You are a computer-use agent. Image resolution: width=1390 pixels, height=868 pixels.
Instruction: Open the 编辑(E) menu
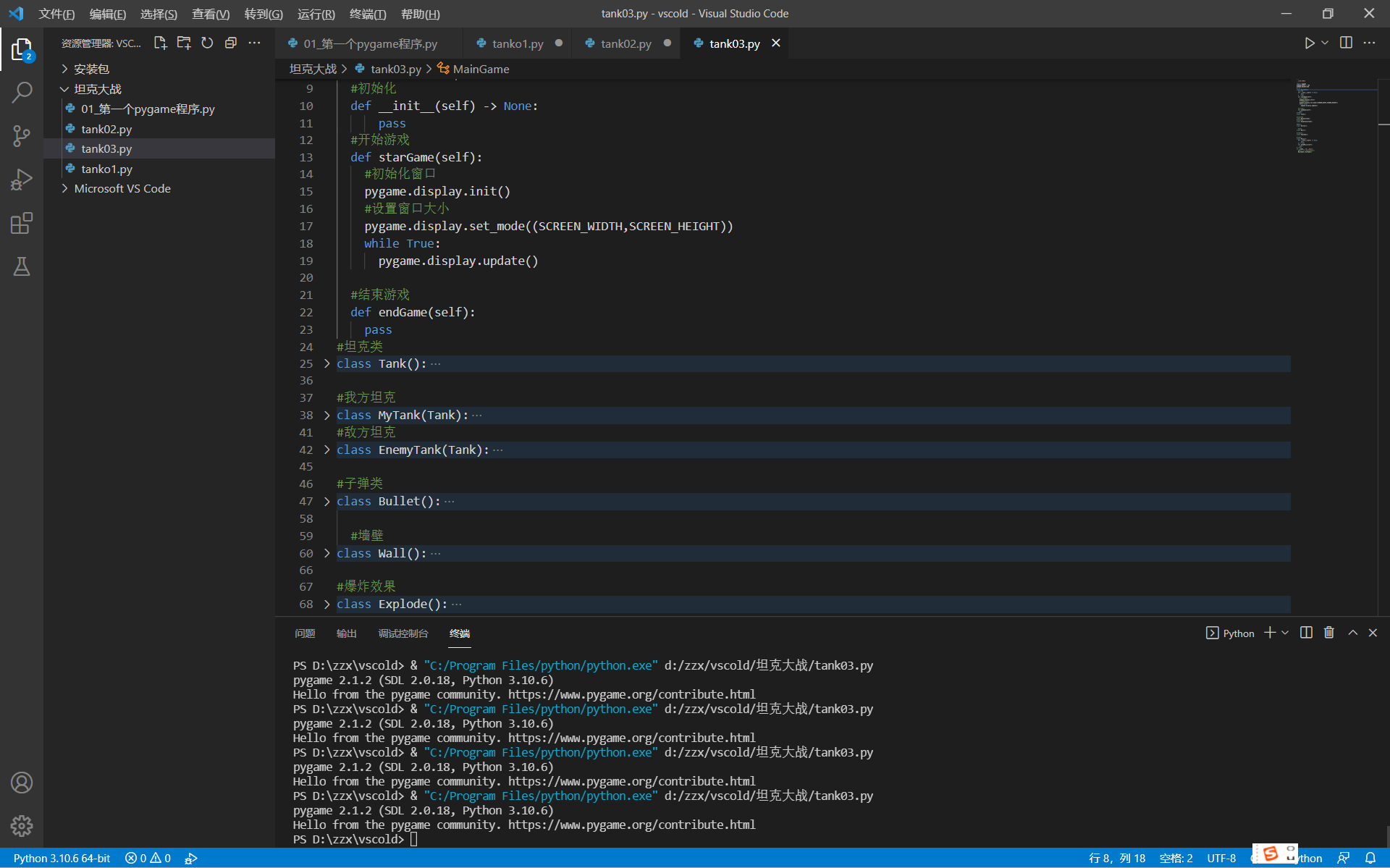point(107,14)
